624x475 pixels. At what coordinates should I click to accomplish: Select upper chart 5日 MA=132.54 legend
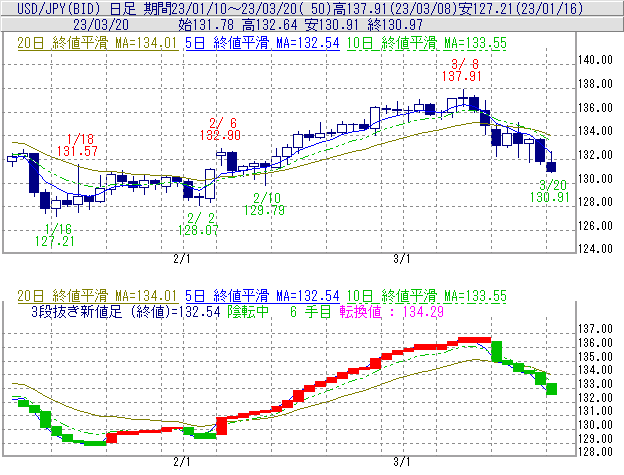point(262,43)
